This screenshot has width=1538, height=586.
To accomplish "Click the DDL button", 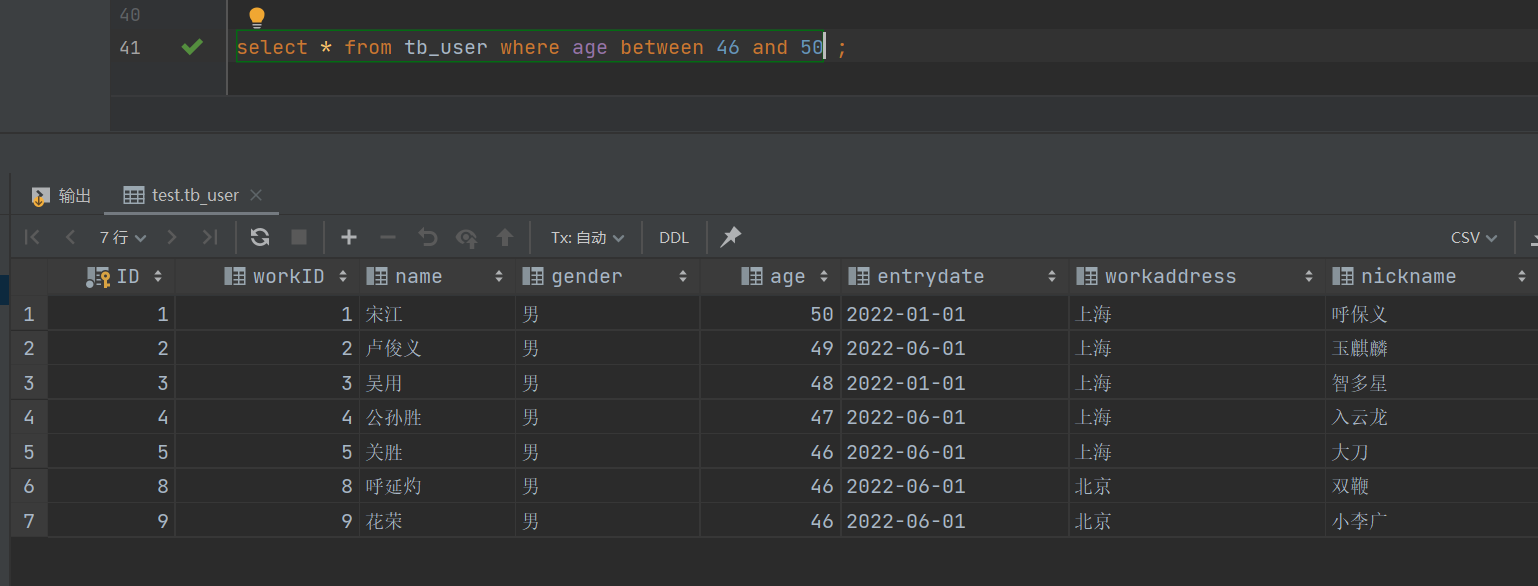I will (x=674, y=237).
